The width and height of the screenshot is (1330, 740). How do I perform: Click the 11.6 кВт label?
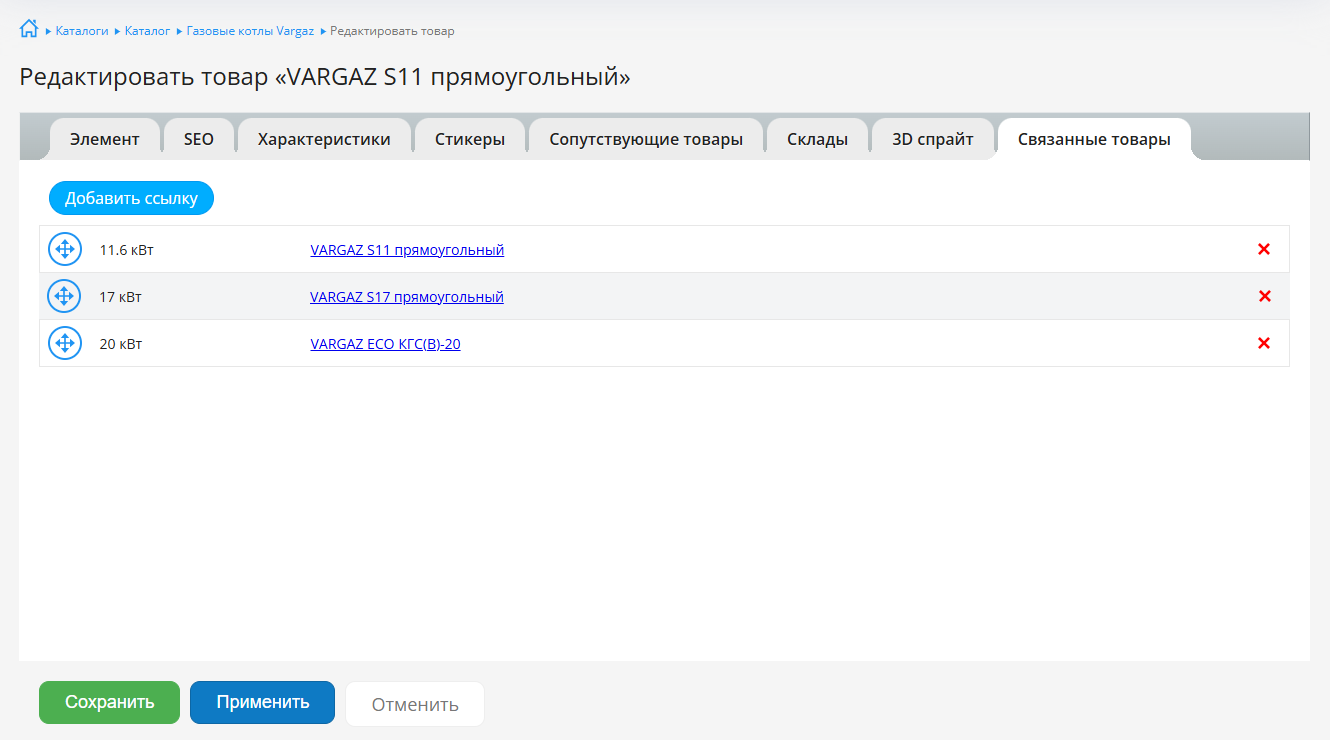click(127, 250)
